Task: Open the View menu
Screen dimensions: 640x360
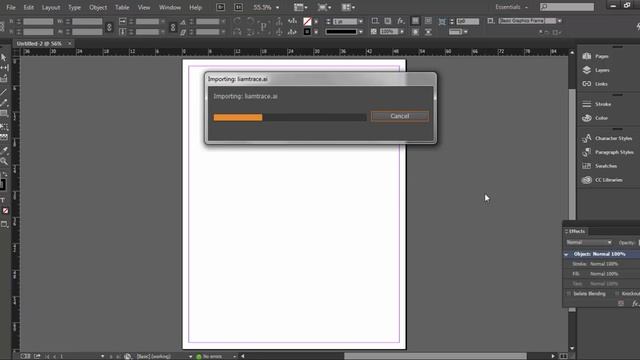Action: point(144,7)
